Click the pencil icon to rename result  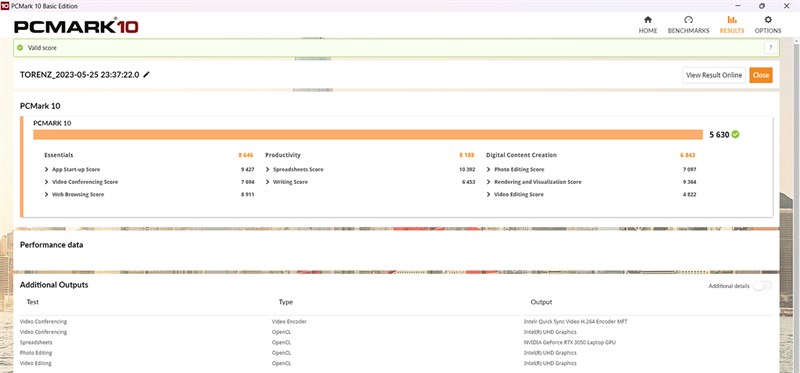[x=146, y=74]
